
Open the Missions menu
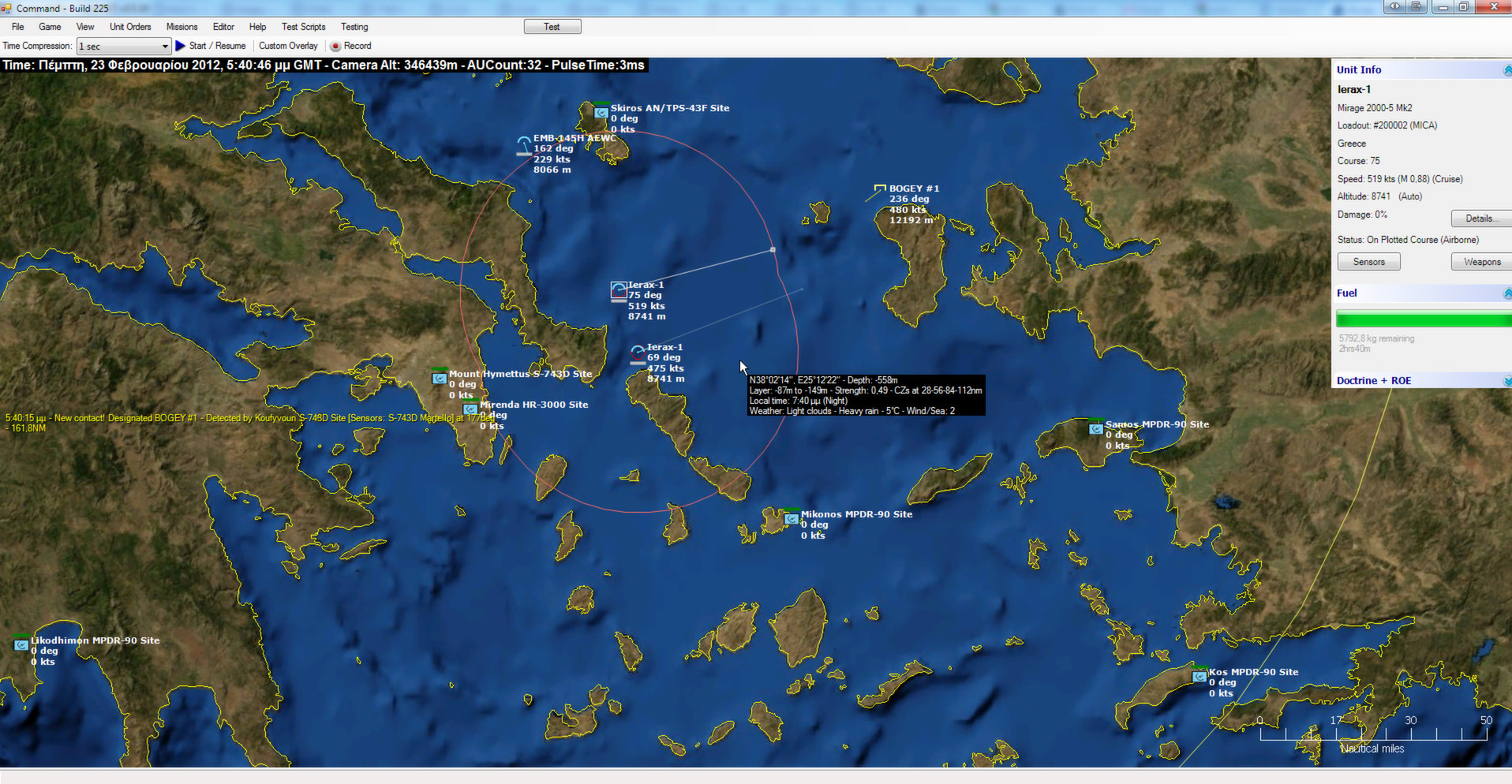point(182,26)
